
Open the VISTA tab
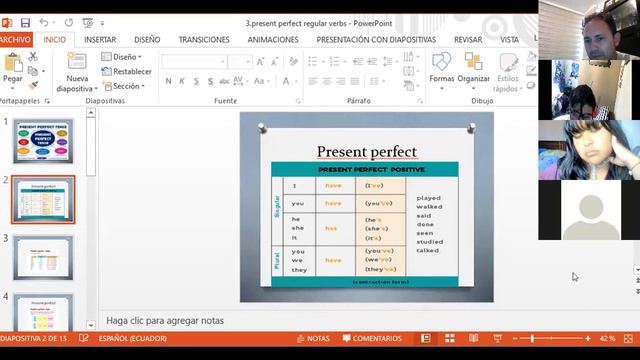(509, 40)
